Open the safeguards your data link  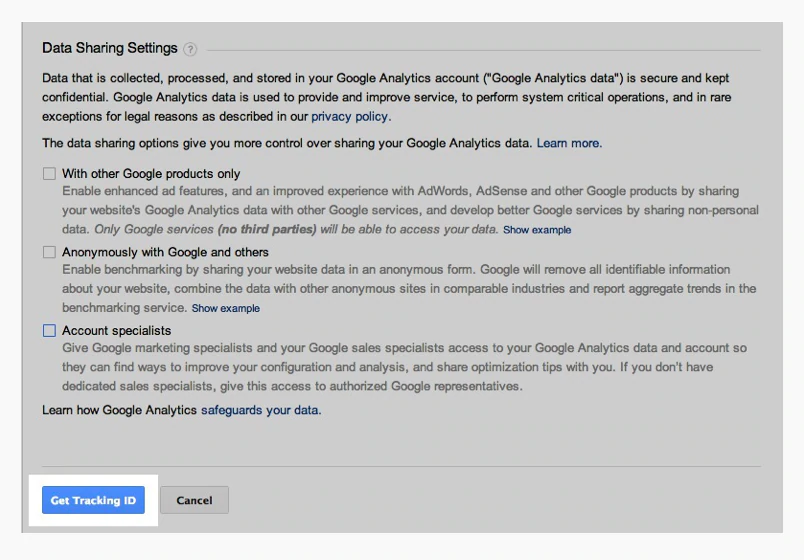261,410
